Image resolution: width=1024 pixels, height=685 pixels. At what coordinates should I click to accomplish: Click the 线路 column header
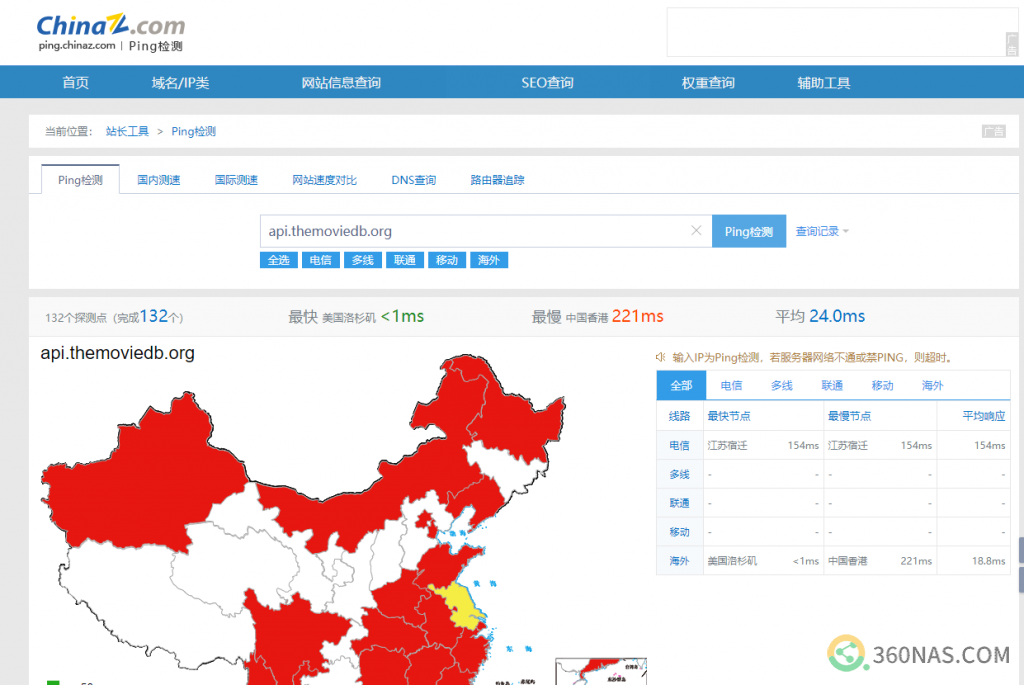point(679,416)
